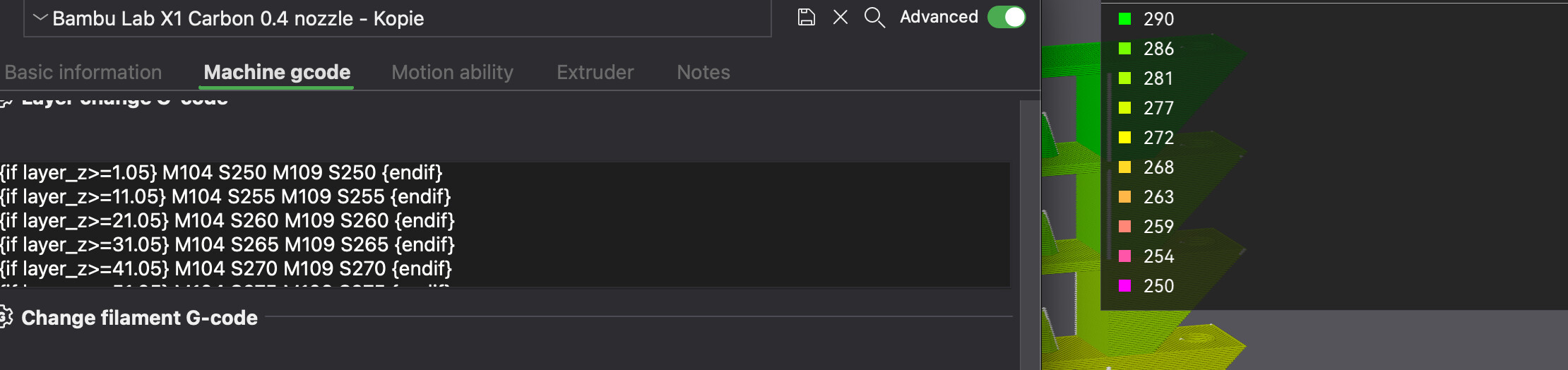This screenshot has height=370, width=1568.
Task: Click the magenta 250 temperature legend swatch
Action: click(1125, 286)
